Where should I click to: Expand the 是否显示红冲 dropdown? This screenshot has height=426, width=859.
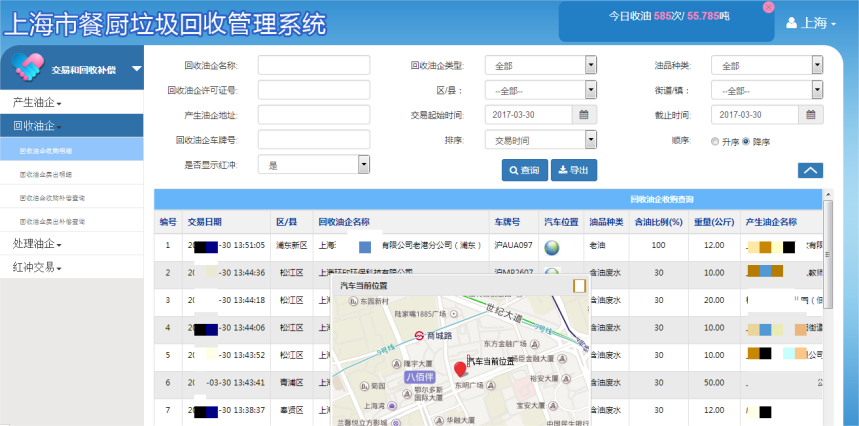coord(363,164)
